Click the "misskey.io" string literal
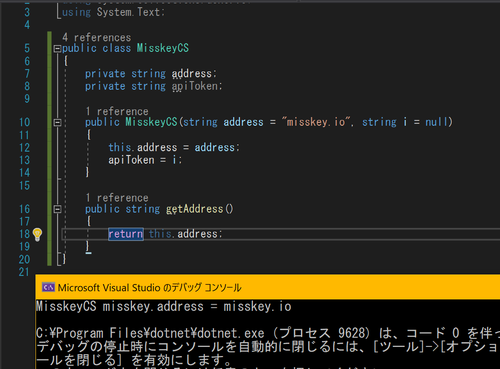Image resolution: width=500 pixels, height=369 pixels. click(x=317, y=122)
